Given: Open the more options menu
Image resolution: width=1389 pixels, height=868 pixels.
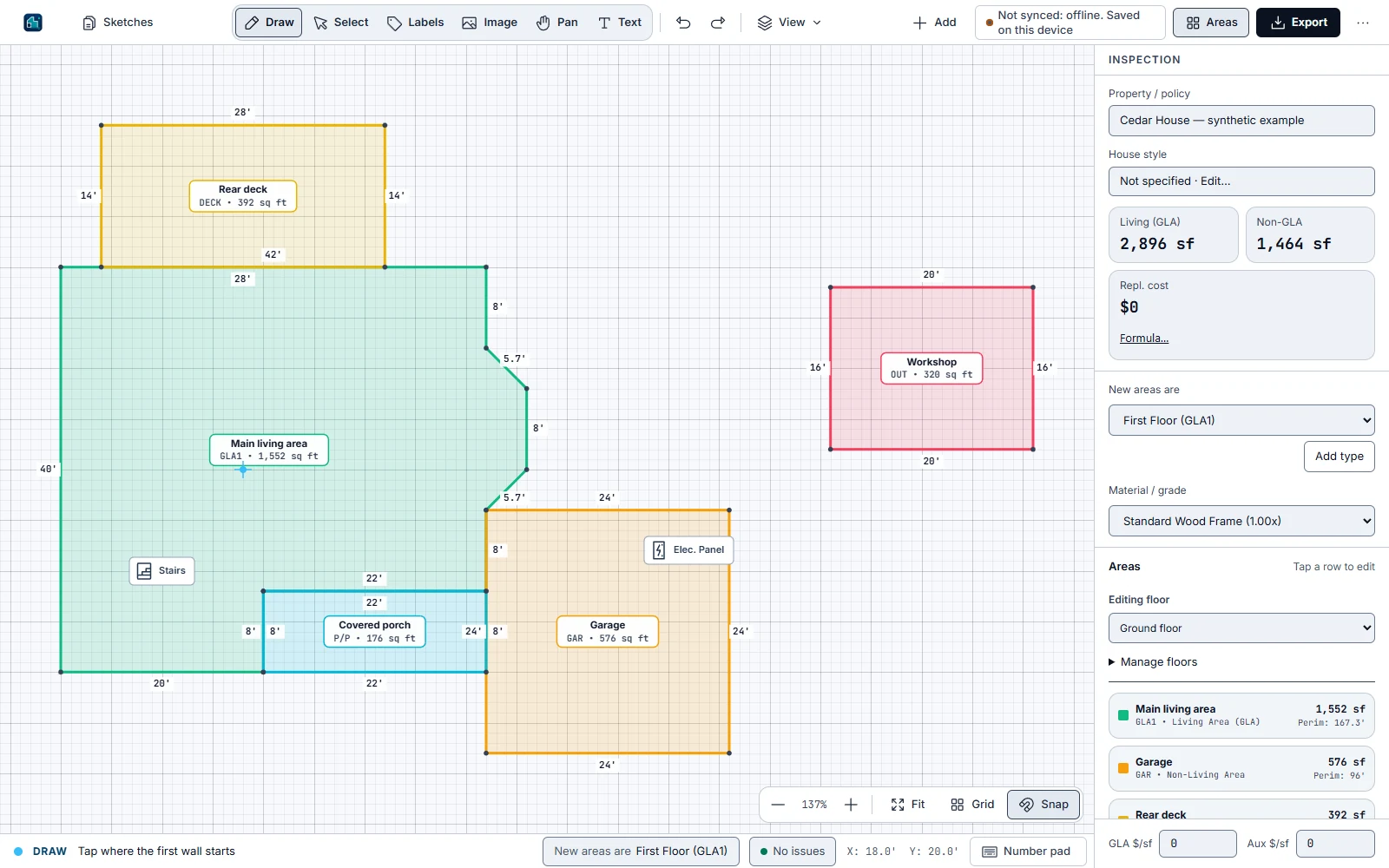Looking at the screenshot, I should coord(1363,23).
